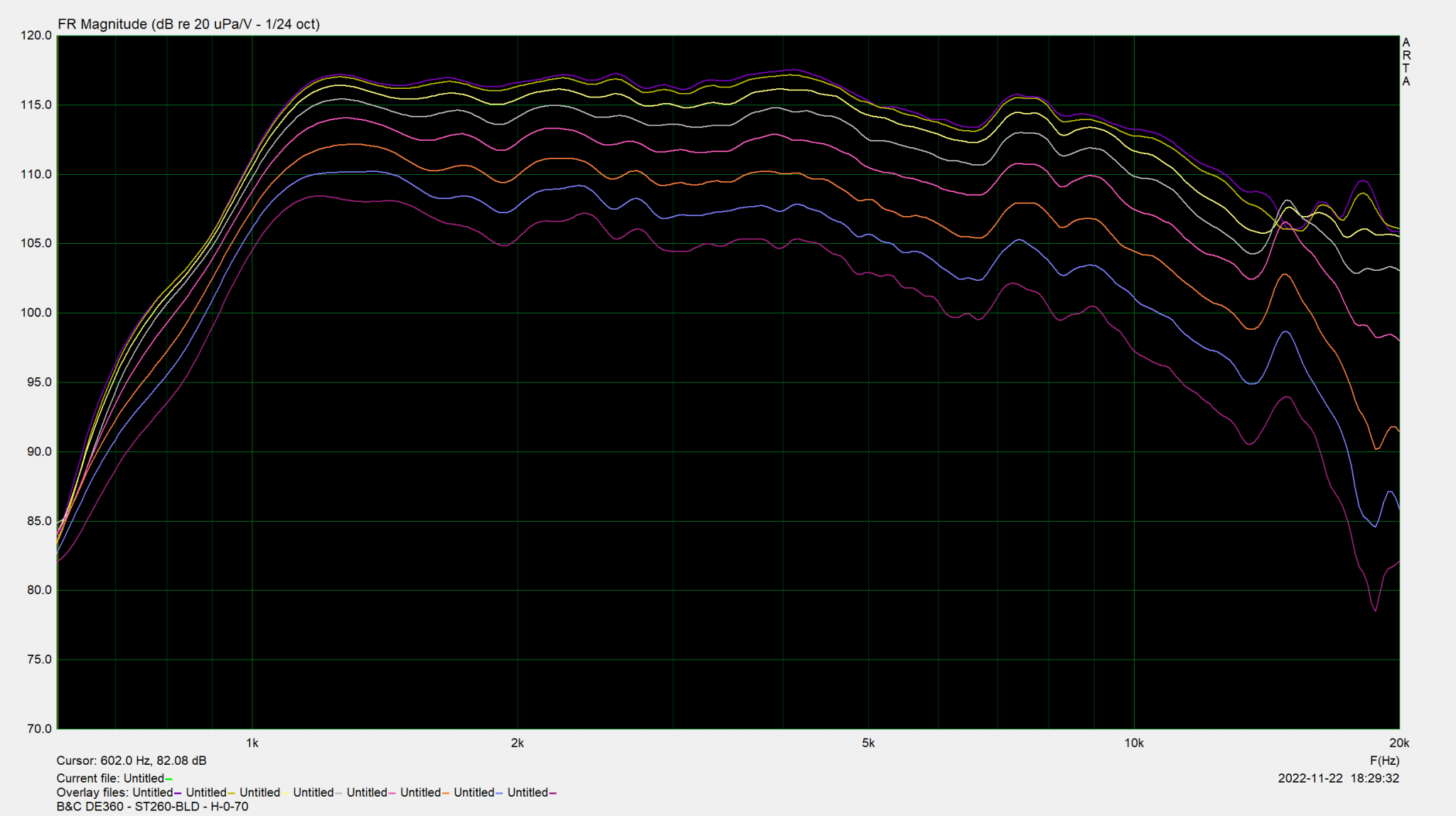Click the orange overlay legend marker
The height and width of the screenshot is (816, 1456).
(446, 793)
